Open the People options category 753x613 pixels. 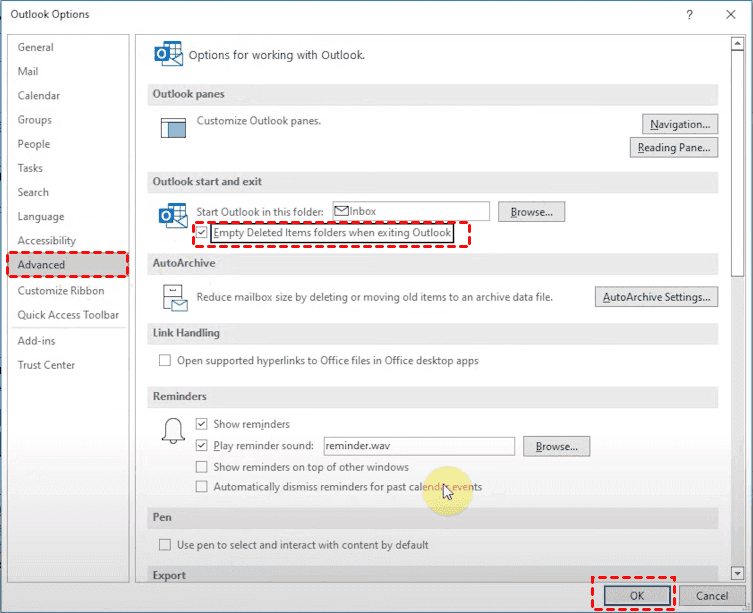68,144
